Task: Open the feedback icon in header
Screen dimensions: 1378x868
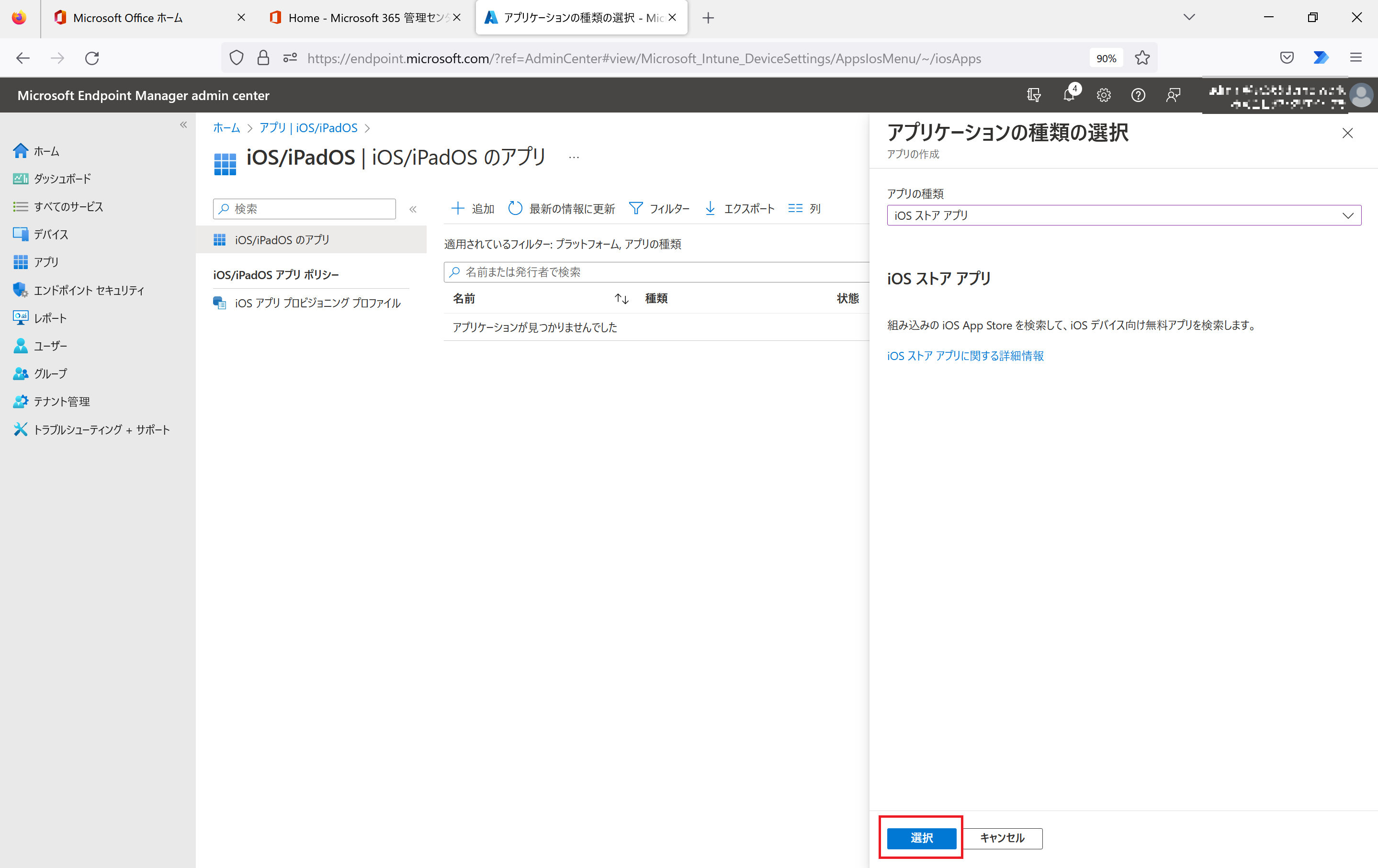Action: click(1173, 95)
